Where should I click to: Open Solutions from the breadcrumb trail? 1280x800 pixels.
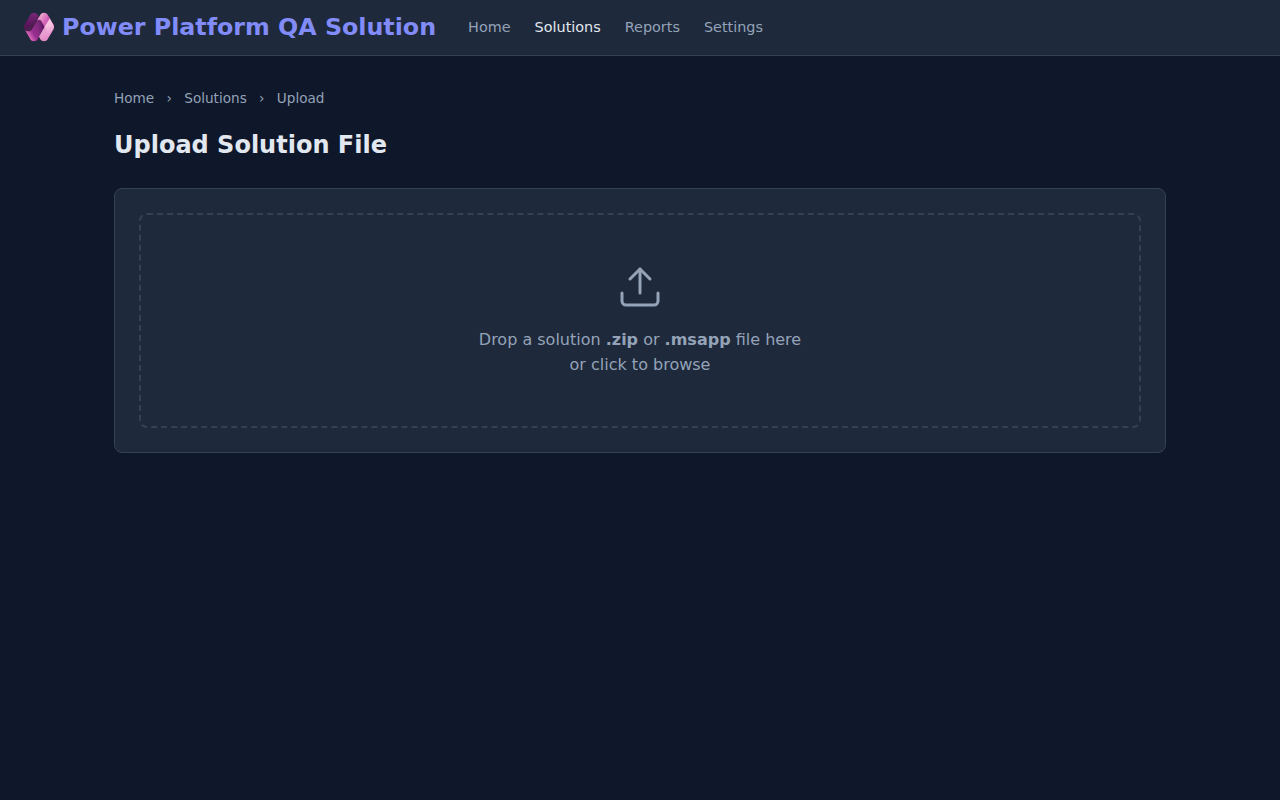tap(215, 98)
